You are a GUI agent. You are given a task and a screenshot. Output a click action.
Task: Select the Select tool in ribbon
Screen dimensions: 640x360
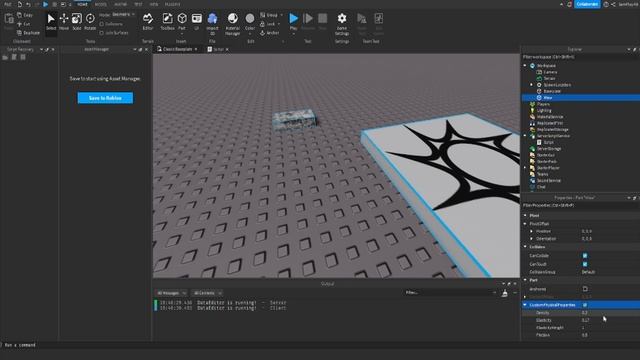pyautogui.click(x=51, y=22)
